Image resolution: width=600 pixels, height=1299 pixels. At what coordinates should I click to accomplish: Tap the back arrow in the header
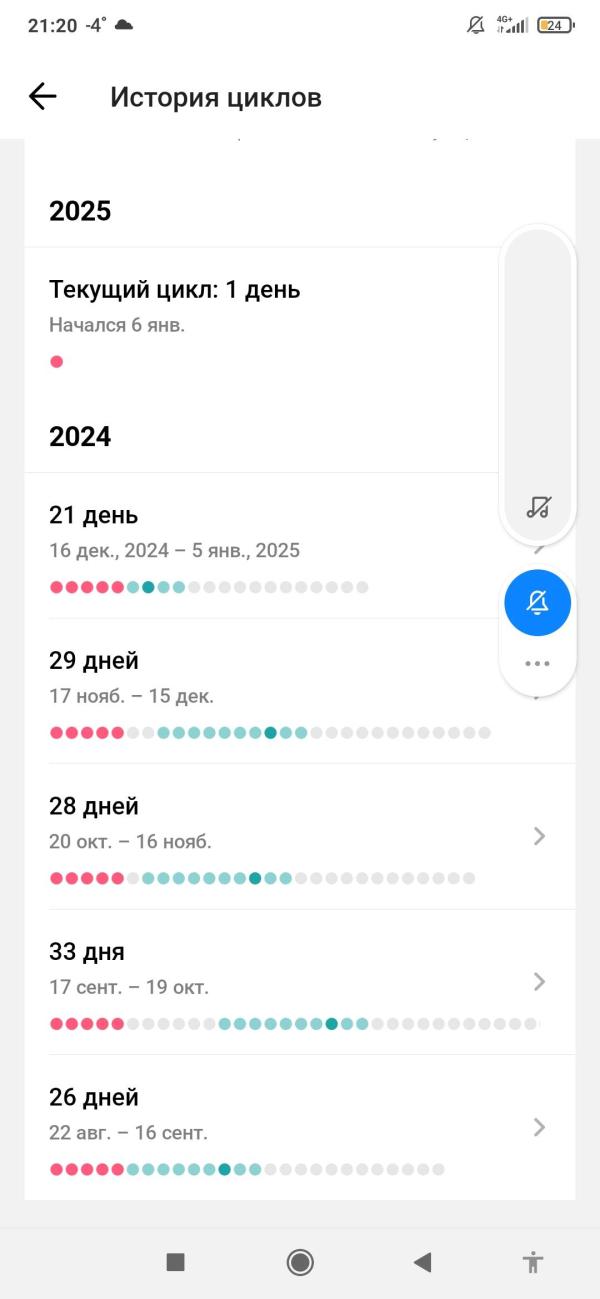(x=43, y=96)
